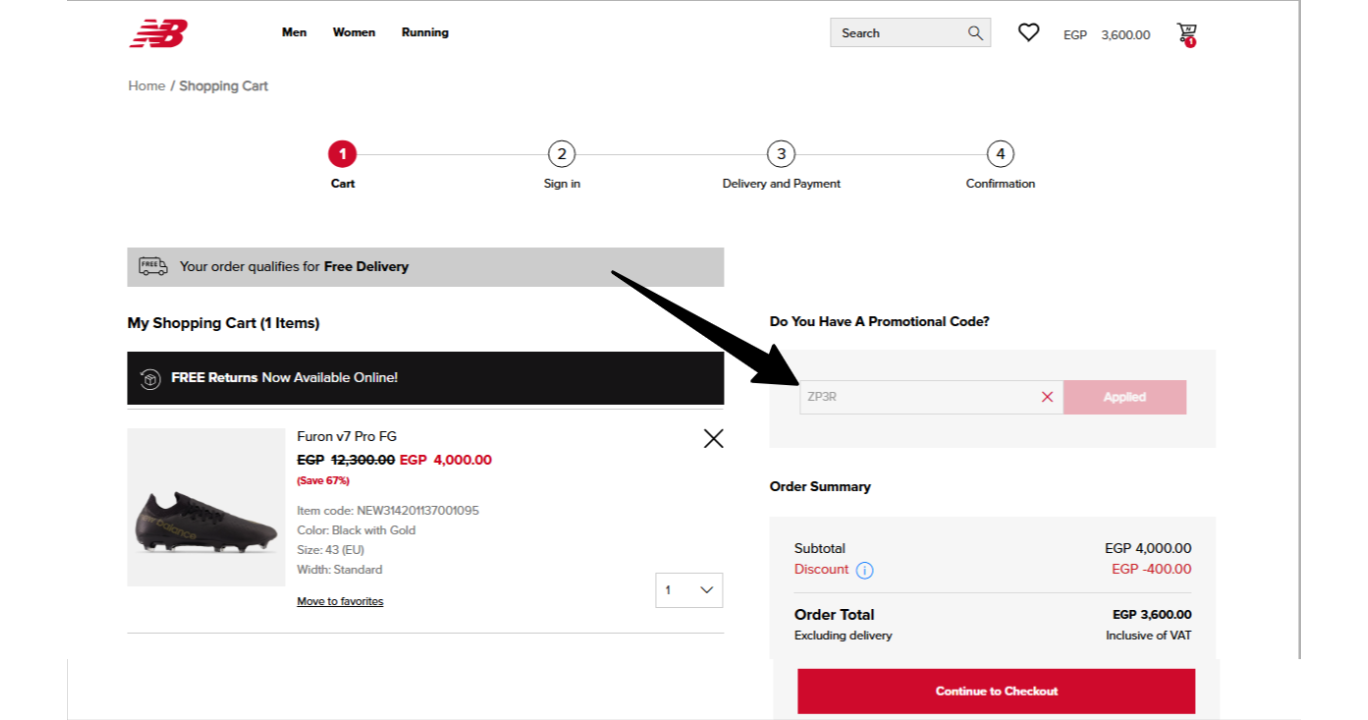Click the Discount info icon

coord(865,570)
